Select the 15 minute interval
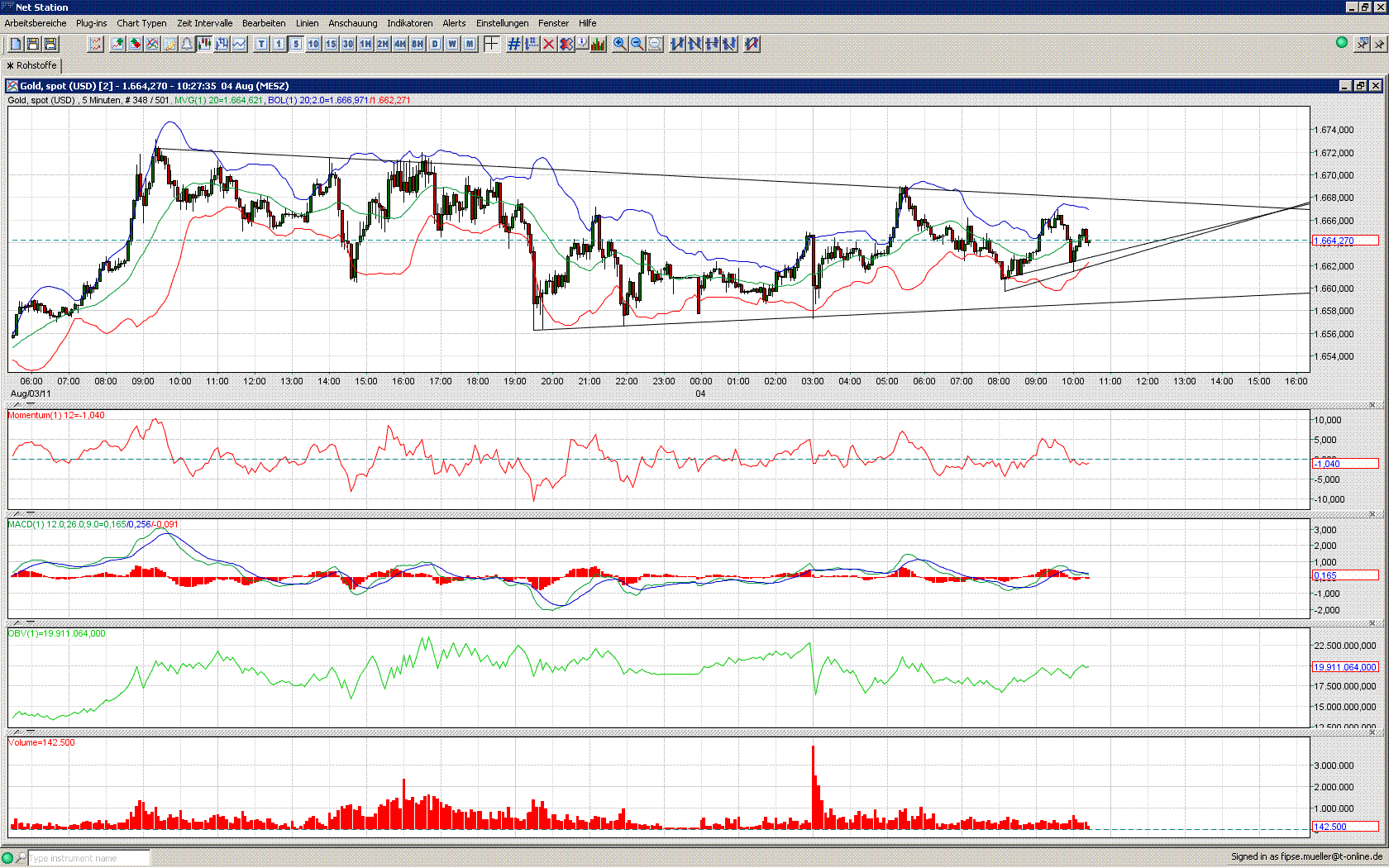The height and width of the screenshot is (868, 1389). 331,44
